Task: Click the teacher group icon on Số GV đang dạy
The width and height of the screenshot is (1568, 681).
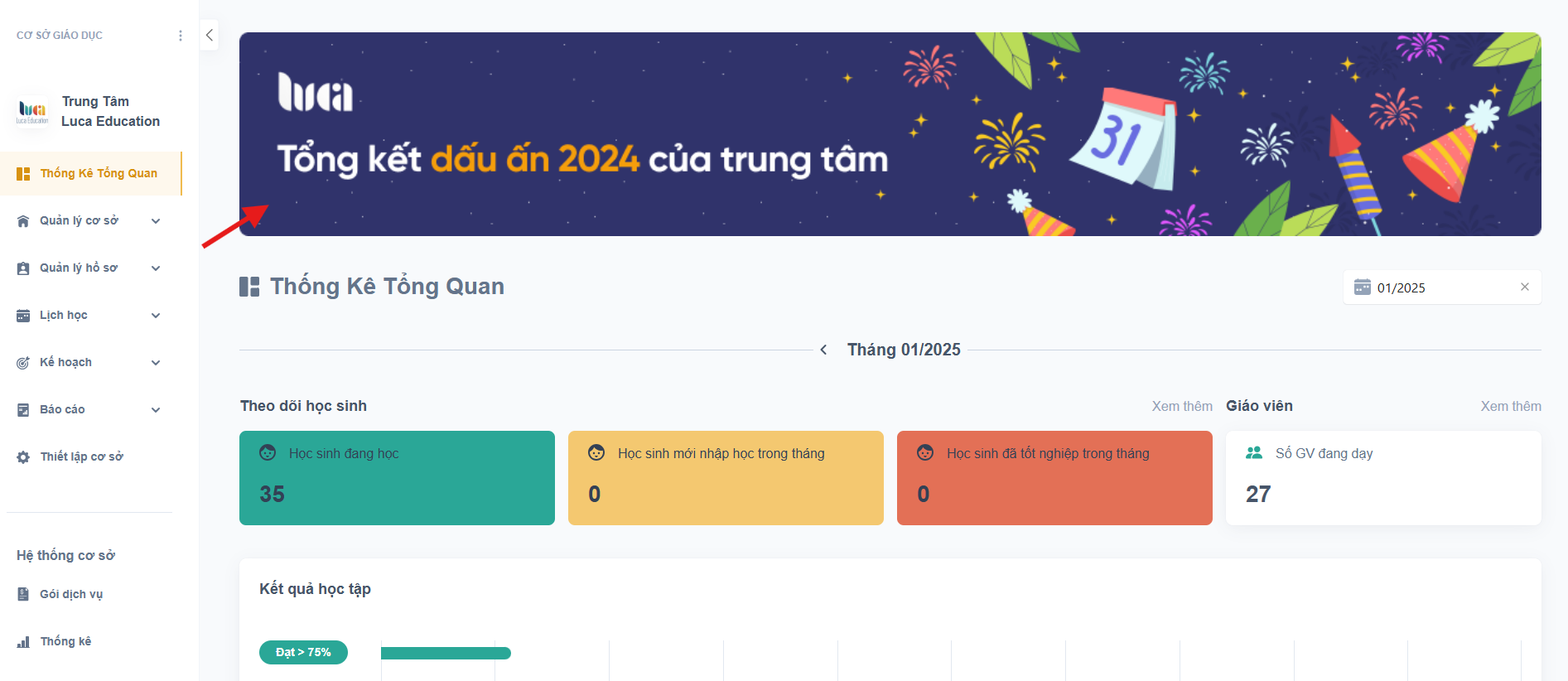Action: coord(1254,453)
